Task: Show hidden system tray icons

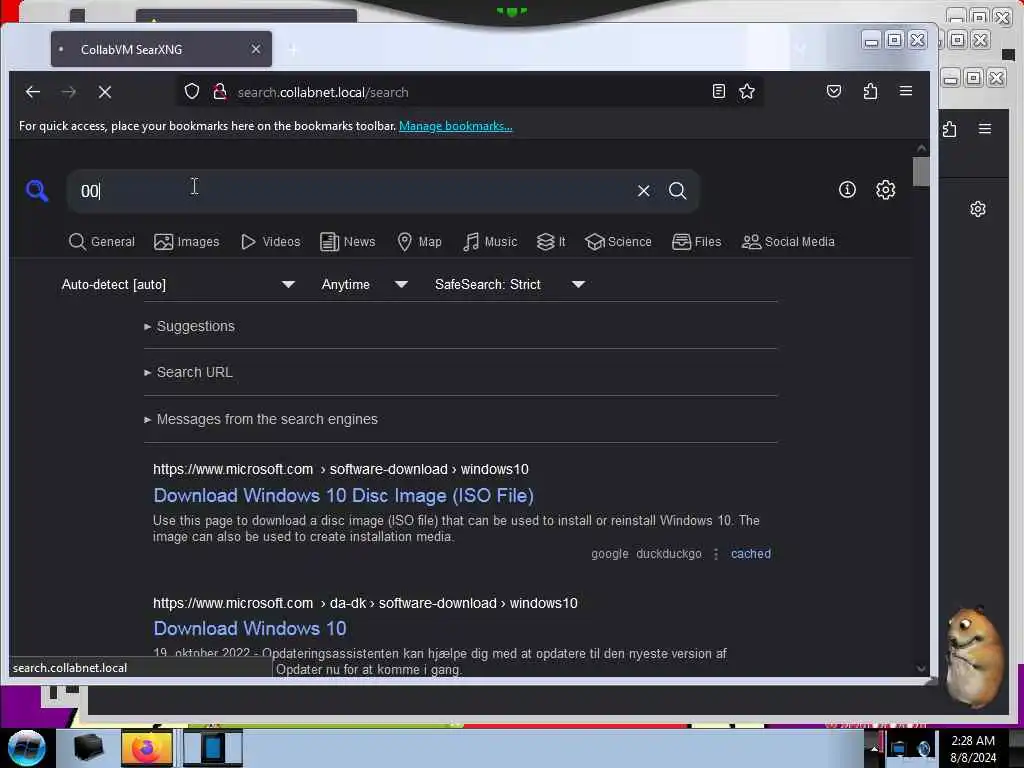Action: click(x=874, y=749)
